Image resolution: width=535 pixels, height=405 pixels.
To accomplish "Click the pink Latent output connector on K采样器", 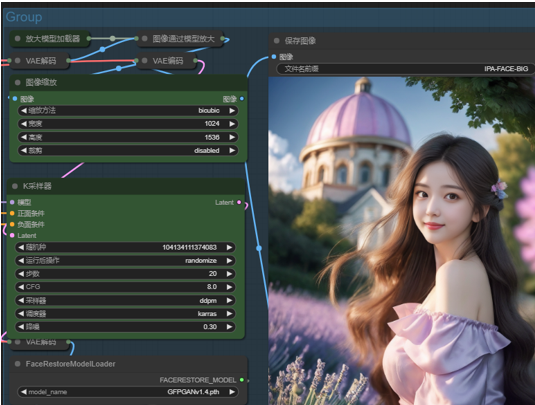I will (x=239, y=202).
